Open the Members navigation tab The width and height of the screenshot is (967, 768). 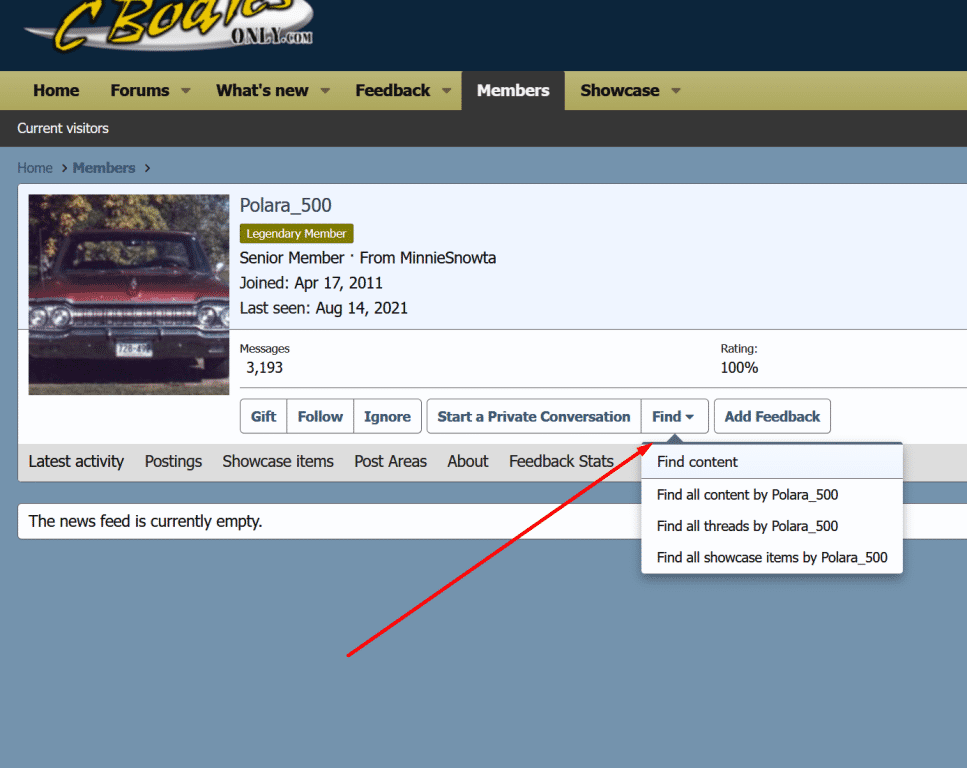pyautogui.click(x=513, y=91)
